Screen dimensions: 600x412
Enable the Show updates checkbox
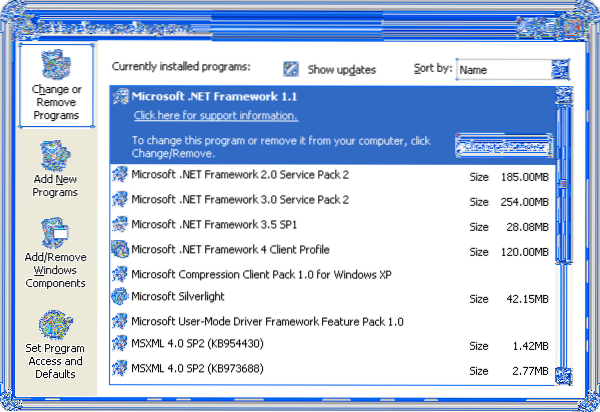coord(291,68)
